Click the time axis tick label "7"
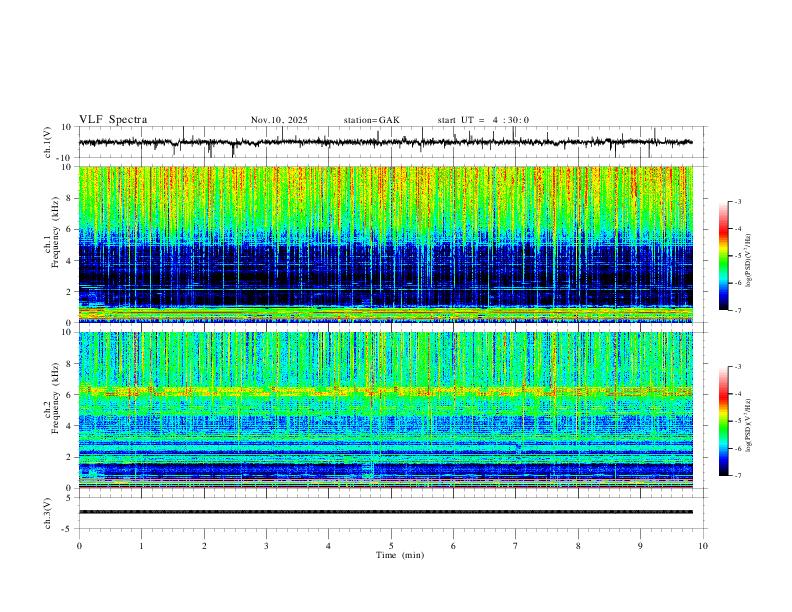The height and width of the screenshot is (612, 792). point(516,546)
